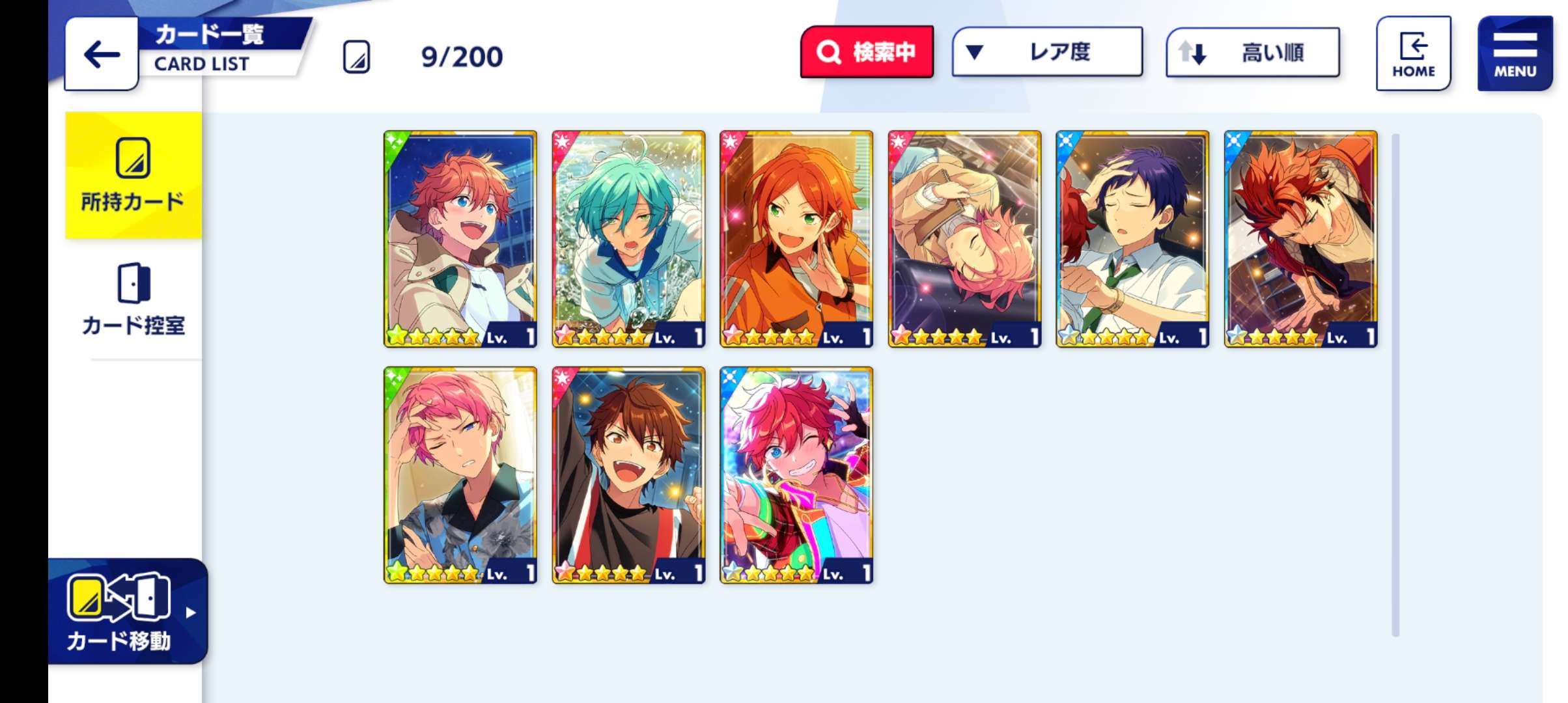Go back with the left arrow button
The width and height of the screenshot is (1568, 703).
tap(102, 54)
